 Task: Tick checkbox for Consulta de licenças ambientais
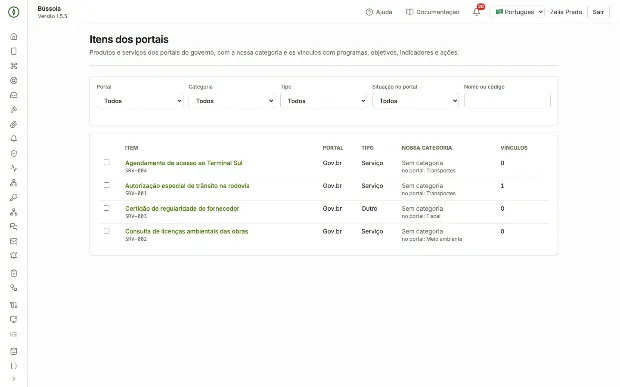pos(107,231)
